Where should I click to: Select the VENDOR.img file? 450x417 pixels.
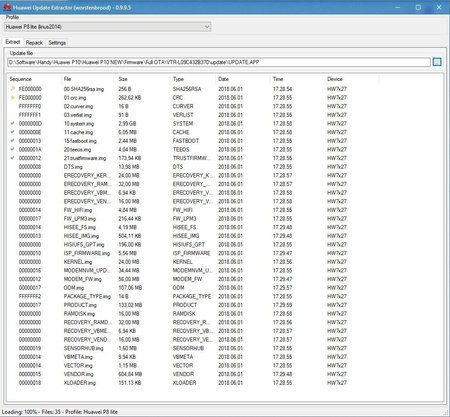tap(78, 375)
